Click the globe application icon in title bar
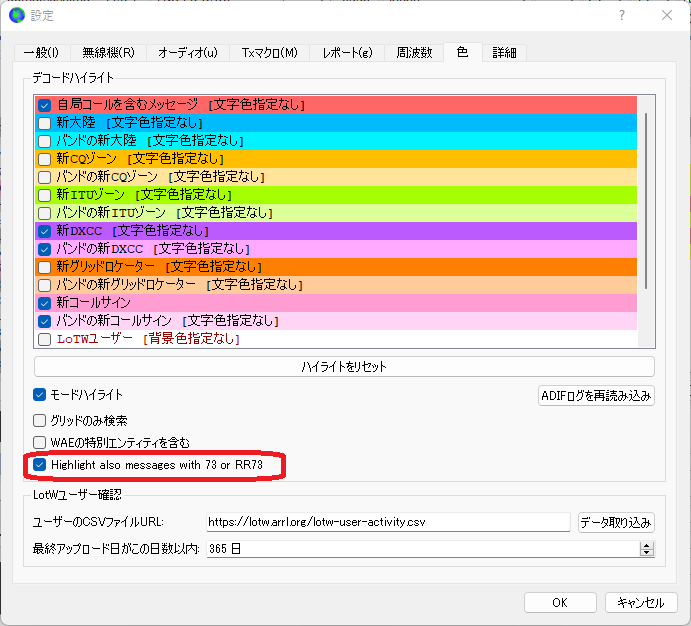 coord(17,15)
